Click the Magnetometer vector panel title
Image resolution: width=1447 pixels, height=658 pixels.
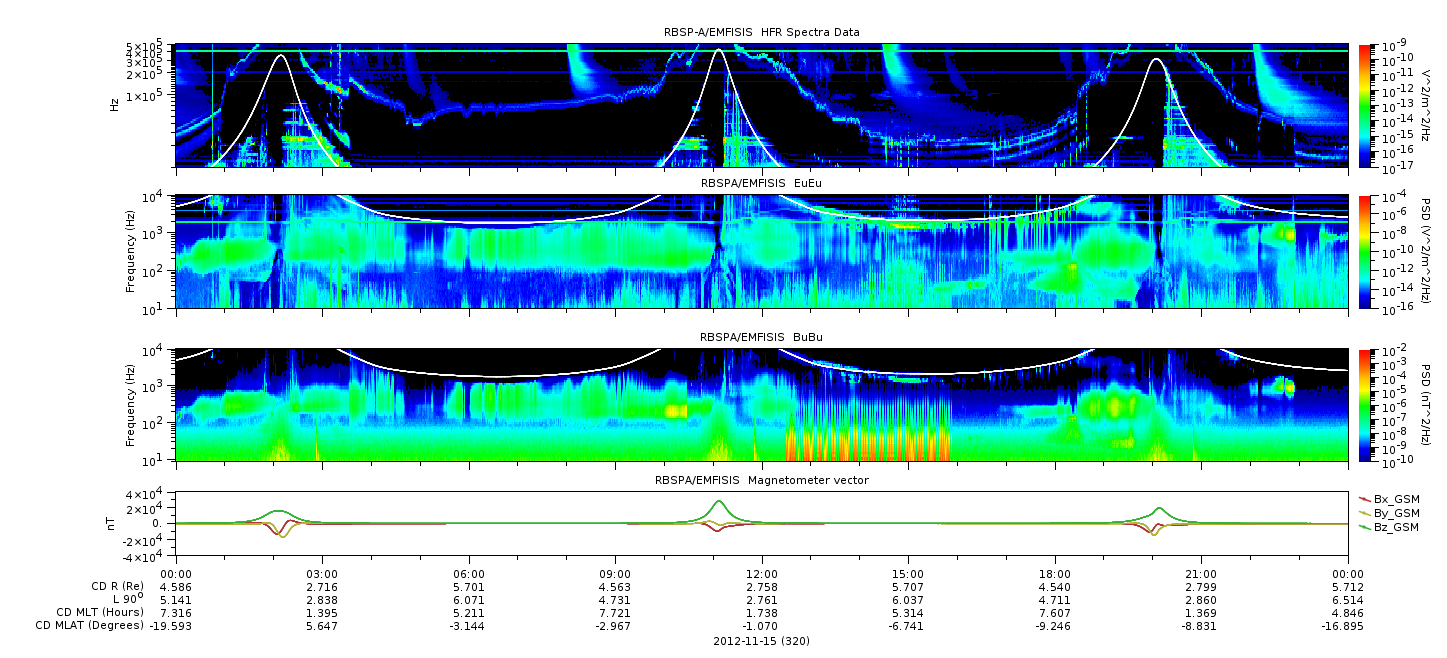point(761,480)
